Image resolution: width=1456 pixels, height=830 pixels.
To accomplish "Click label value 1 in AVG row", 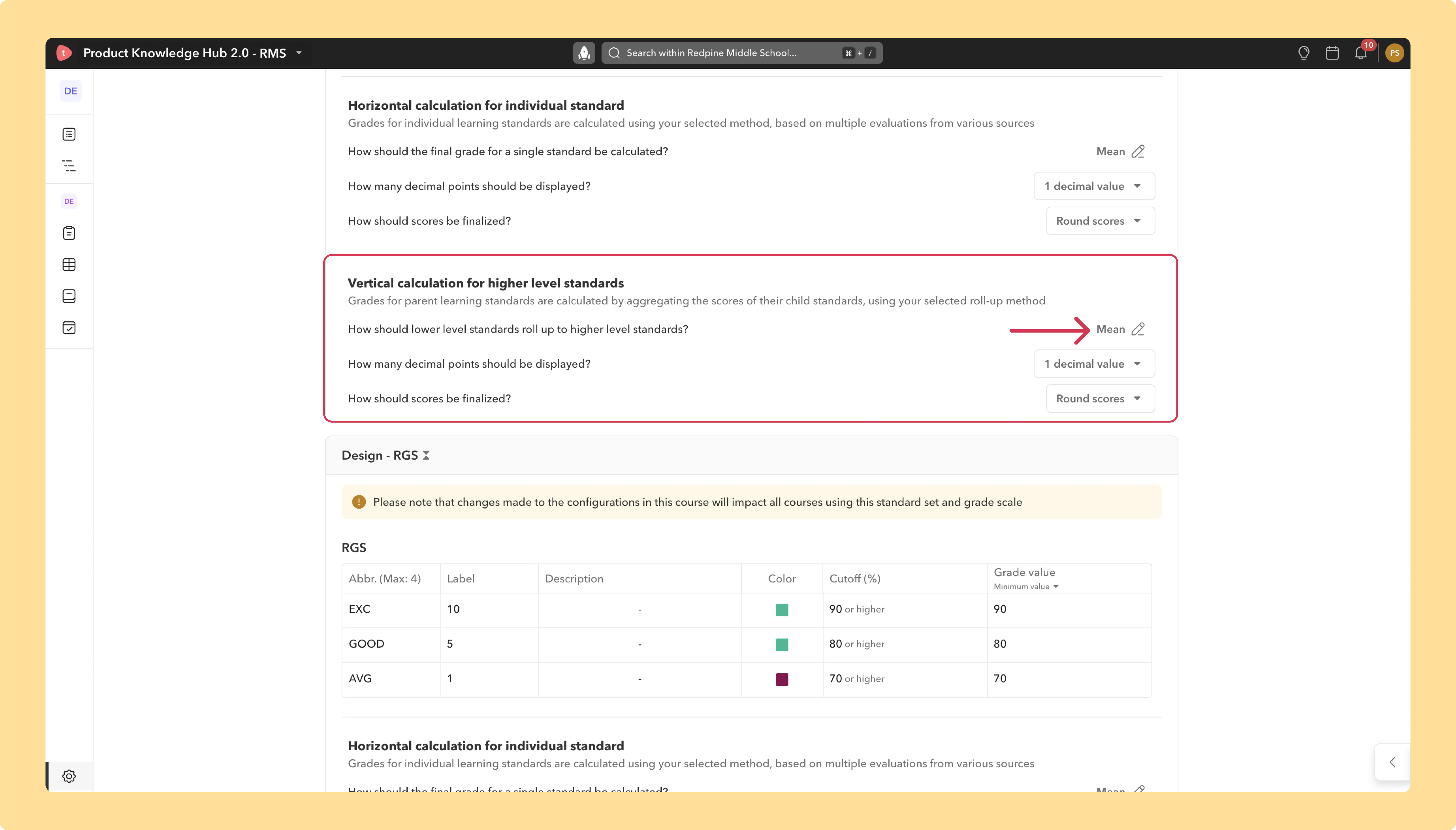I will pyautogui.click(x=450, y=679).
